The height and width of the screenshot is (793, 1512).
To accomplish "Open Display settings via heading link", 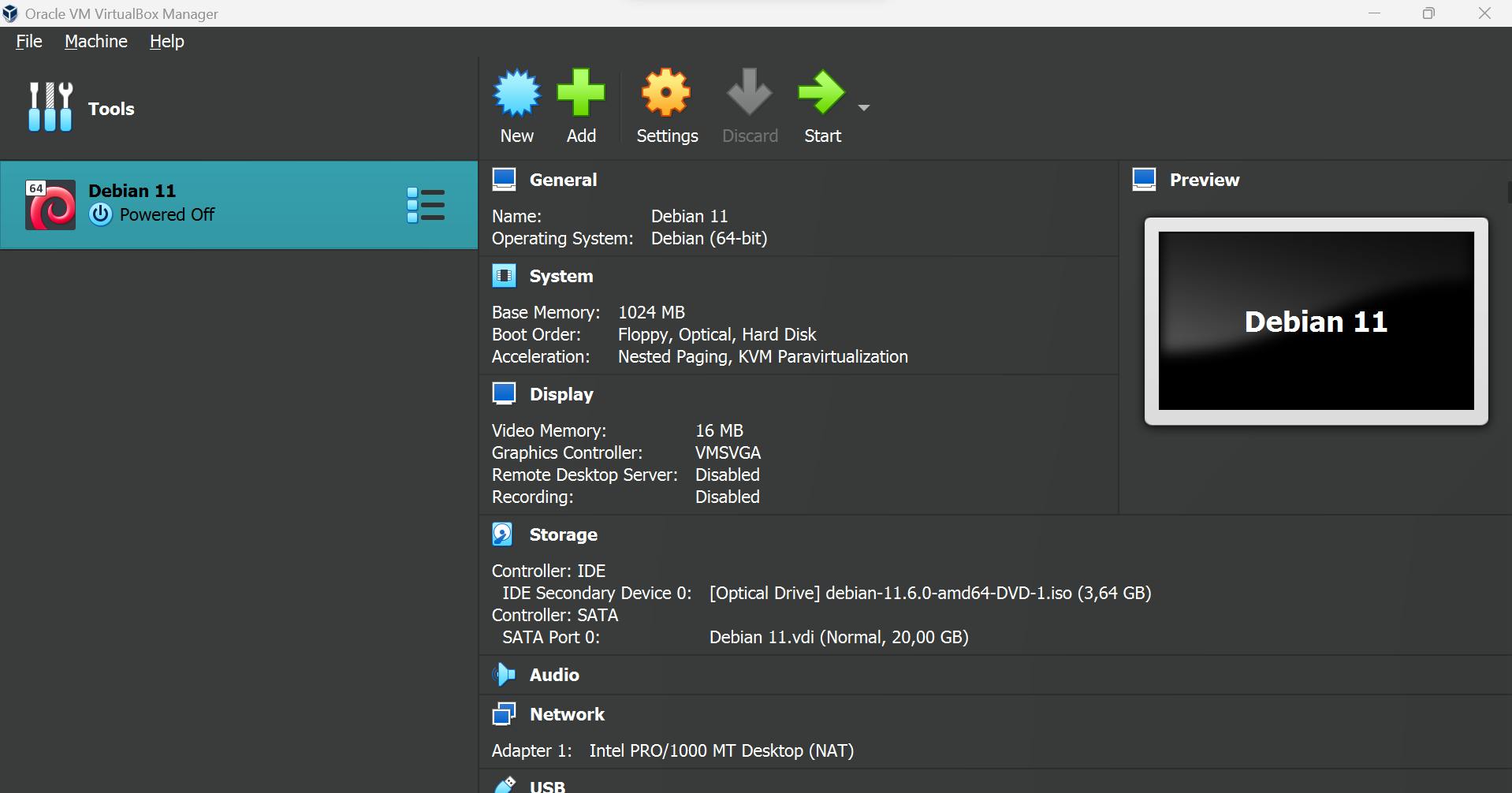I will 561,394.
